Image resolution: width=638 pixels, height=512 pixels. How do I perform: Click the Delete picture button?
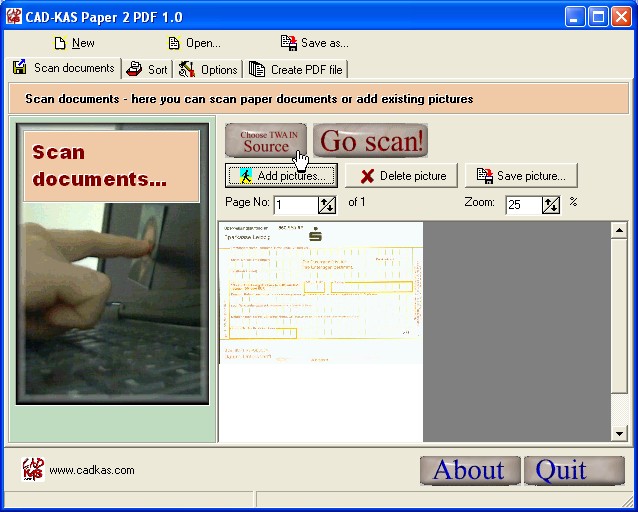tap(401, 176)
